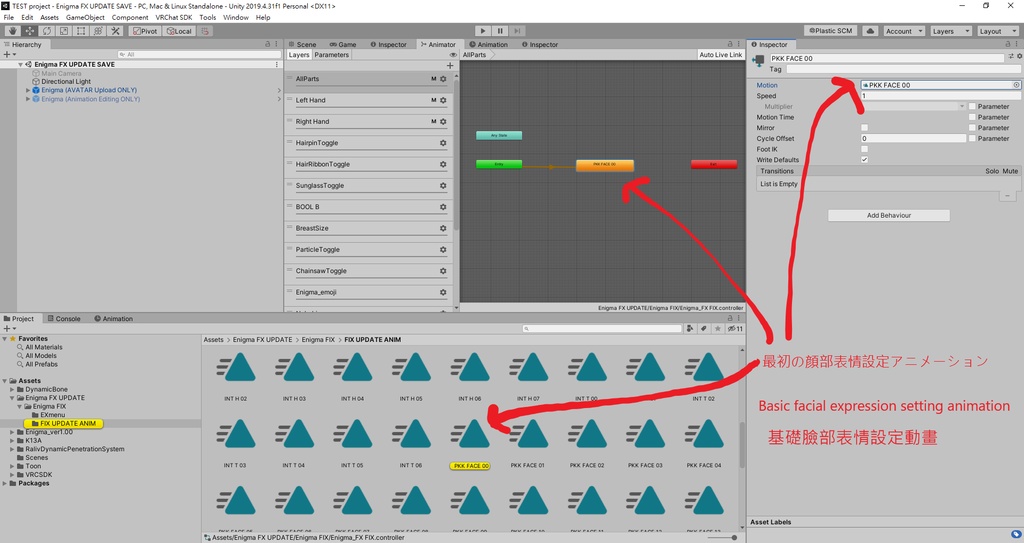Image resolution: width=1024 pixels, height=543 pixels.
Task: Select the Hand tool in toolbar
Action: pos(12,31)
